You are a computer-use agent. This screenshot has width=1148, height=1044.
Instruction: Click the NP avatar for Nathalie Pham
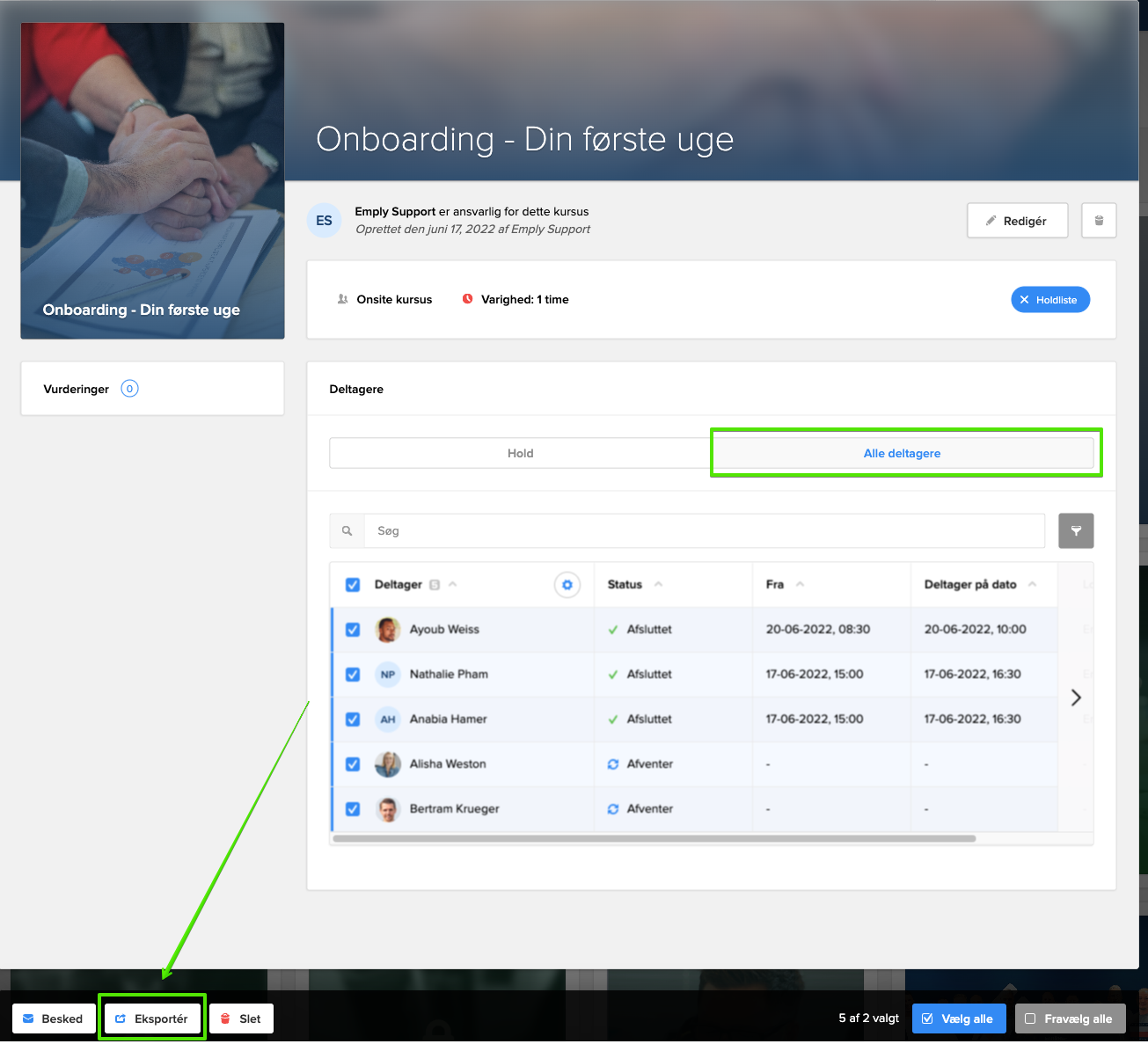[x=388, y=675]
